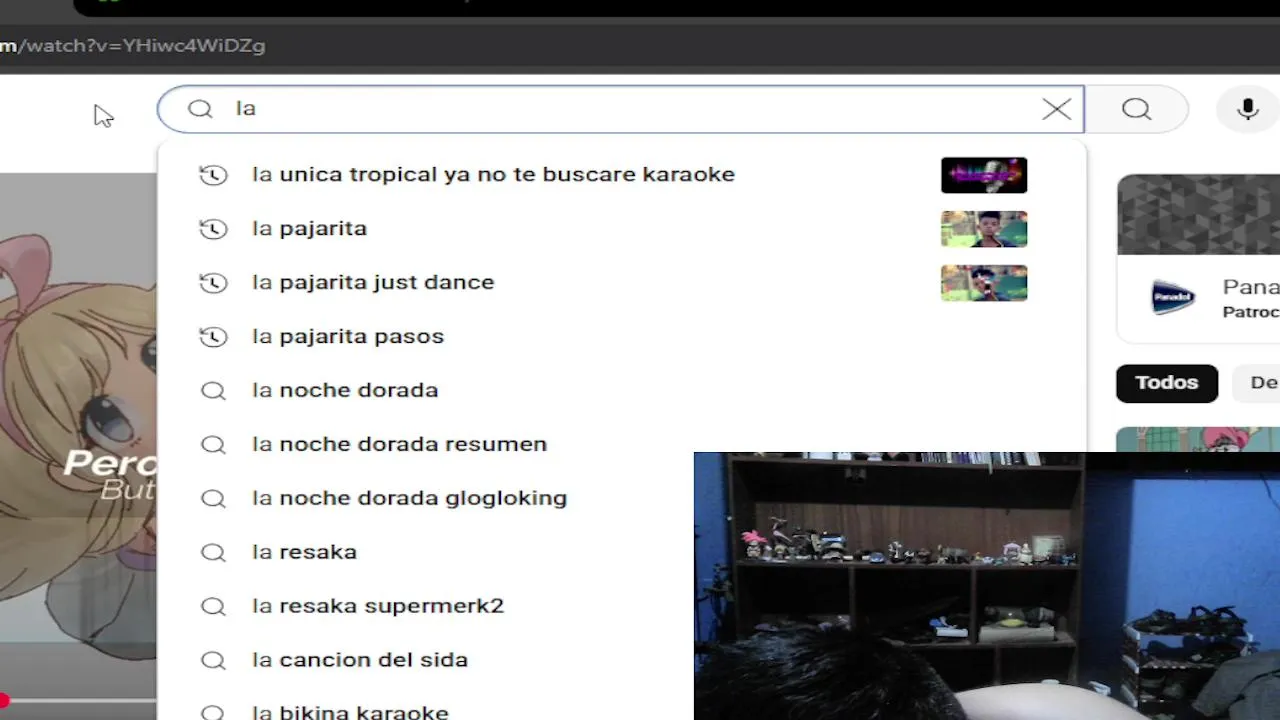Click search icon next to "la resaka supermerk2"
1280x720 pixels.
213,607
